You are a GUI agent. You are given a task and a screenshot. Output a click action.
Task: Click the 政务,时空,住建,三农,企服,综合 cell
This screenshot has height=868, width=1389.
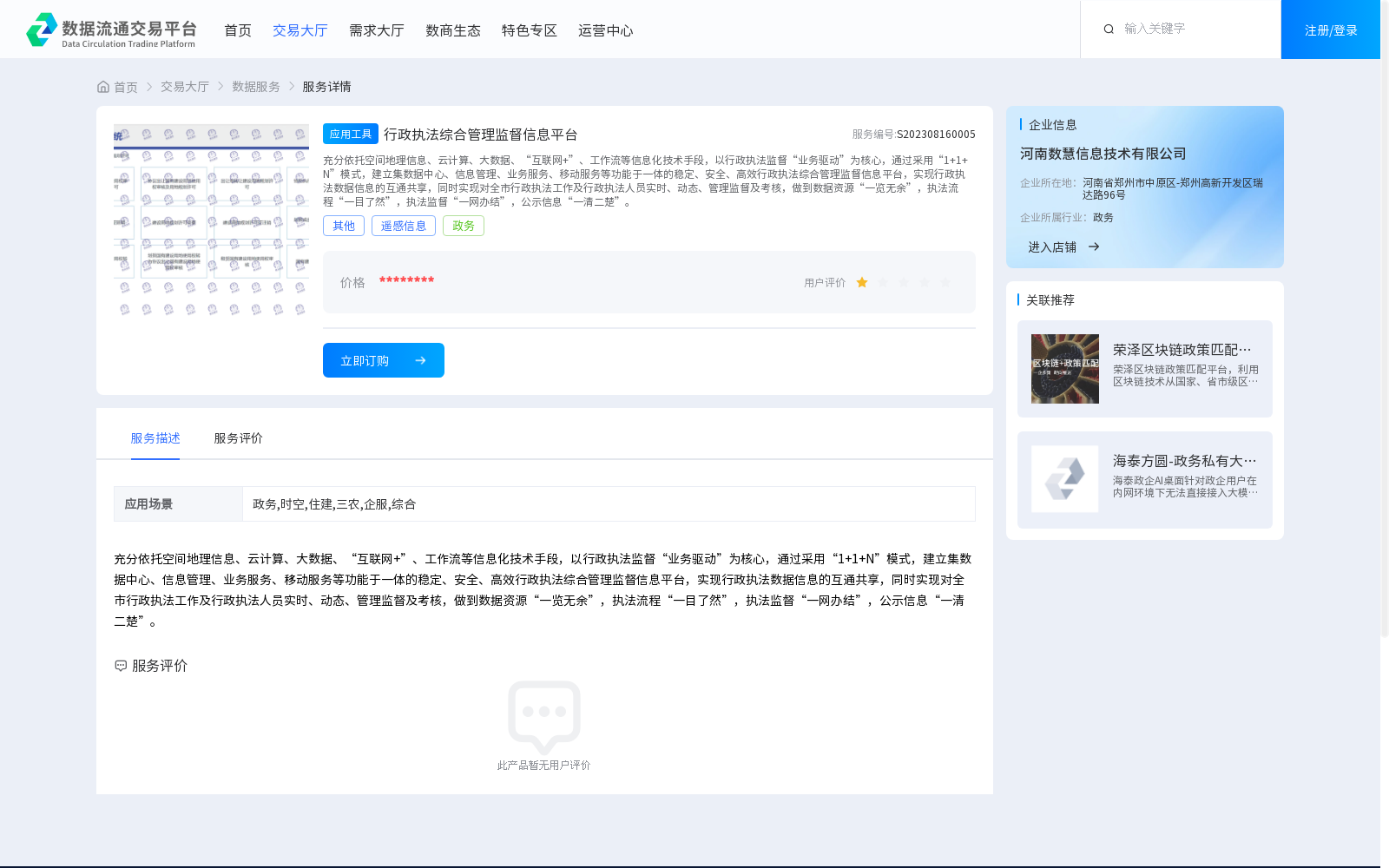pyautogui.click(x=609, y=504)
